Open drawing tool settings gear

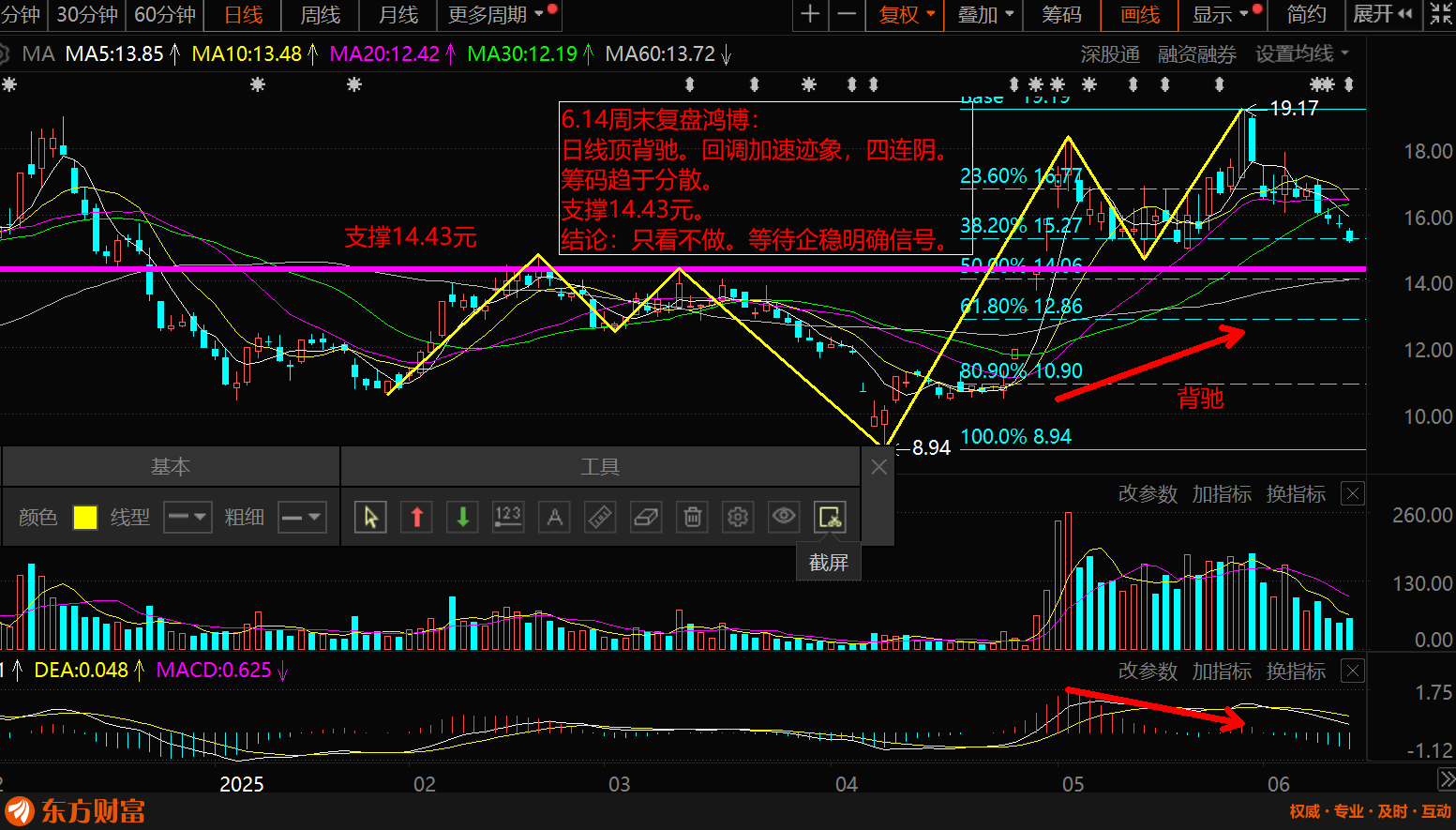pos(738,517)
